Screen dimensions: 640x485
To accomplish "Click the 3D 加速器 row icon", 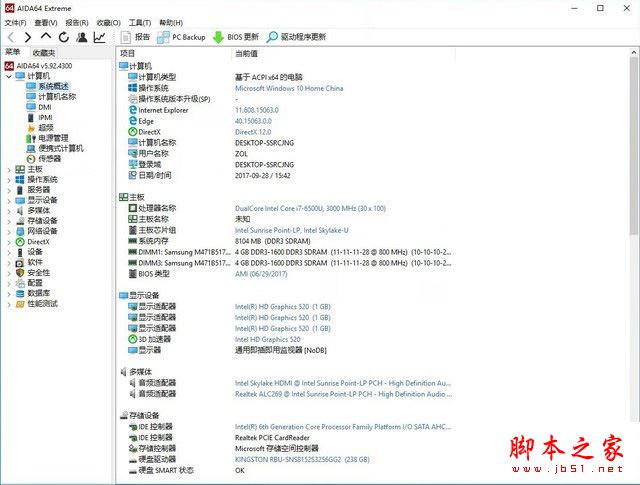I will 133,339.
